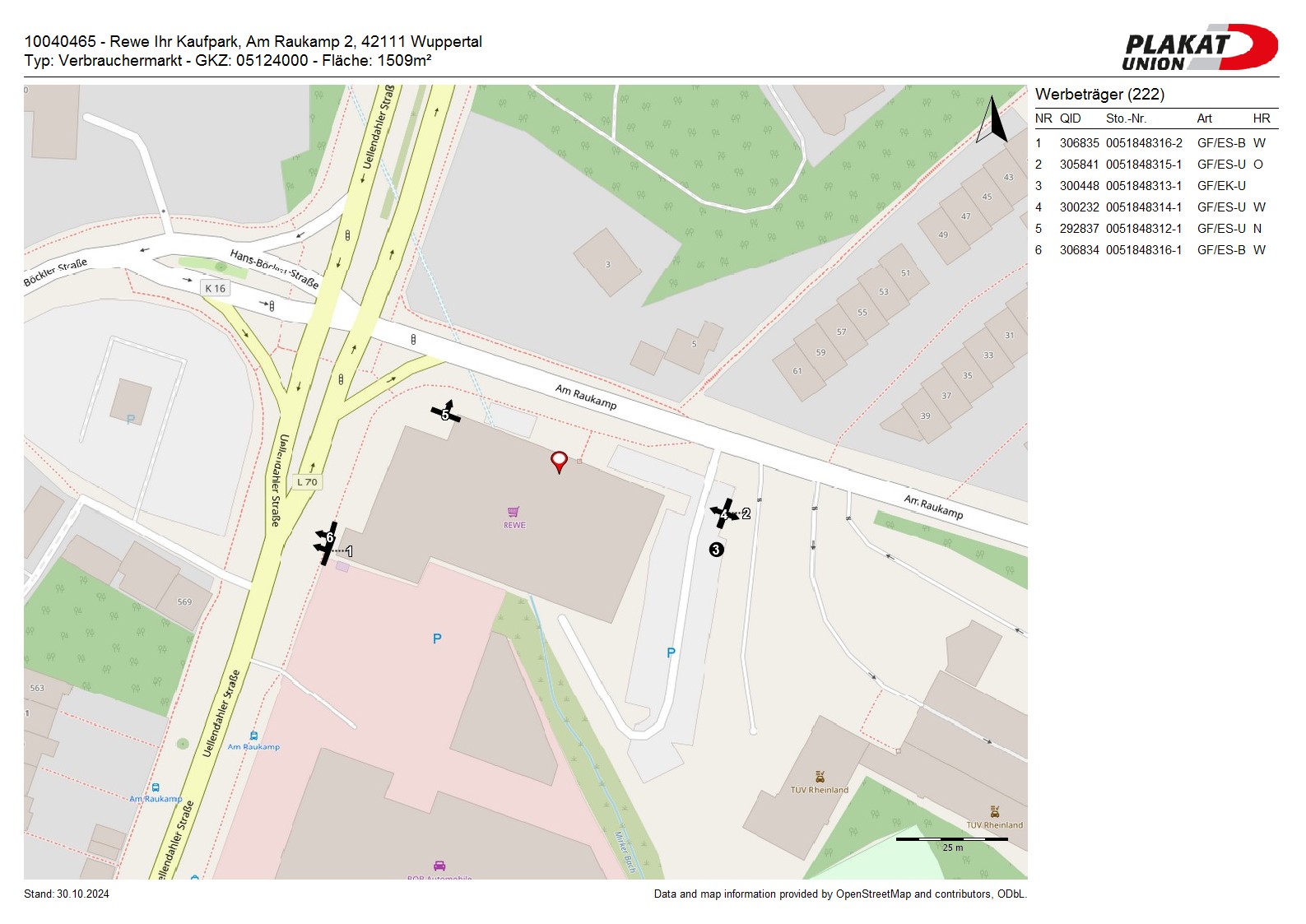The height and width of the screenshot is (924, 1306).
Task: Click the red location pin on REWE building
Action: pos(559,462)
